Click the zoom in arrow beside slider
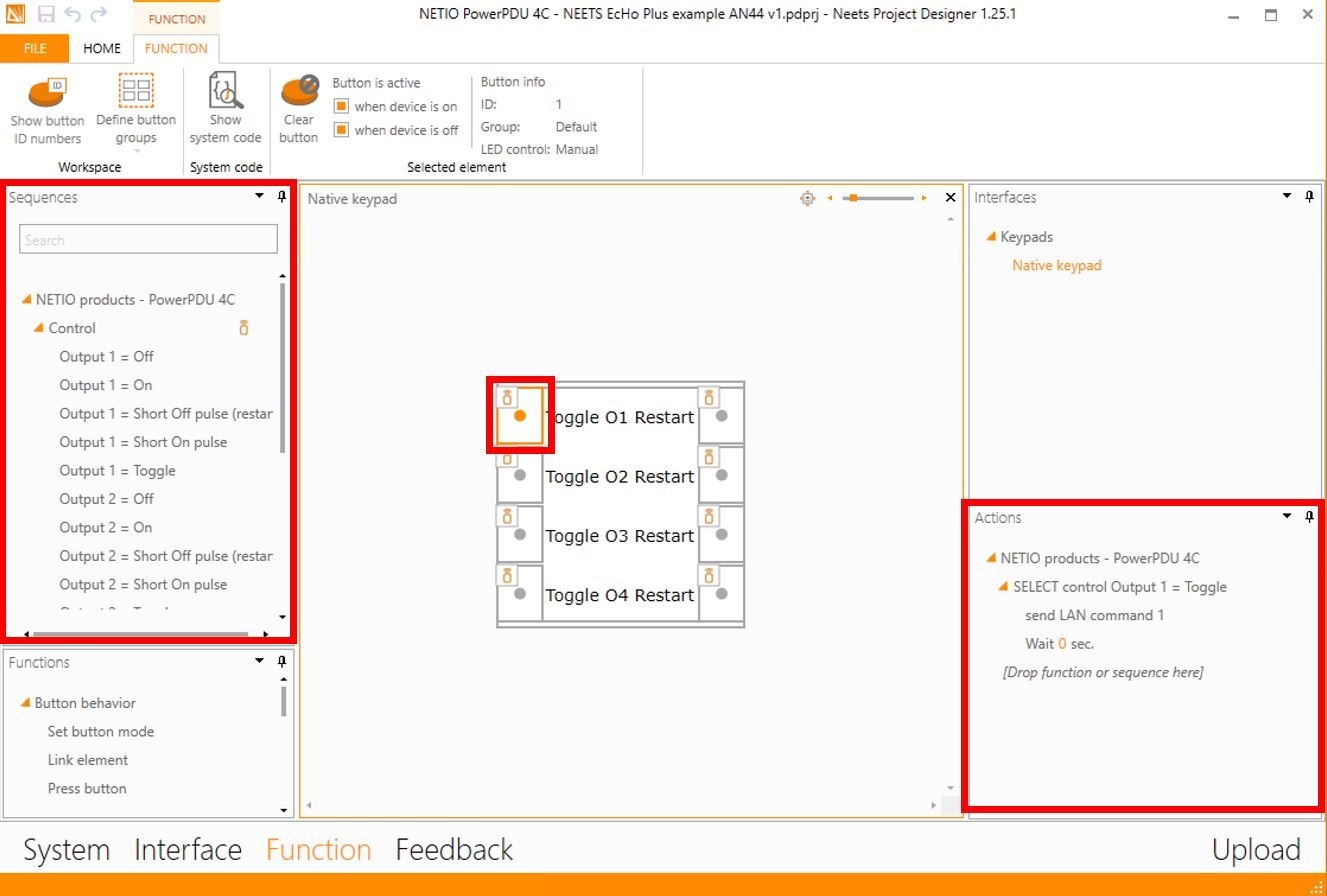 pyautogui.click(x=924, y=198)
